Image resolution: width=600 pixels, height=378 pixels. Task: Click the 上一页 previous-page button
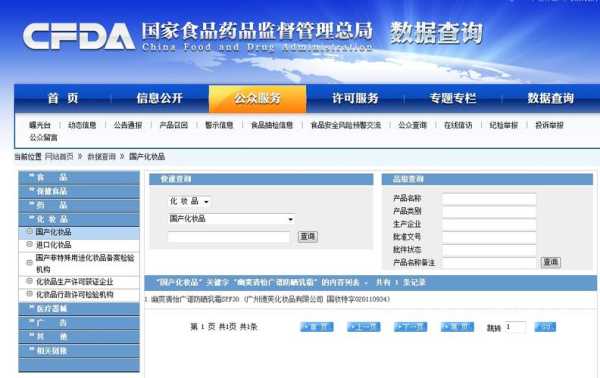364,327
